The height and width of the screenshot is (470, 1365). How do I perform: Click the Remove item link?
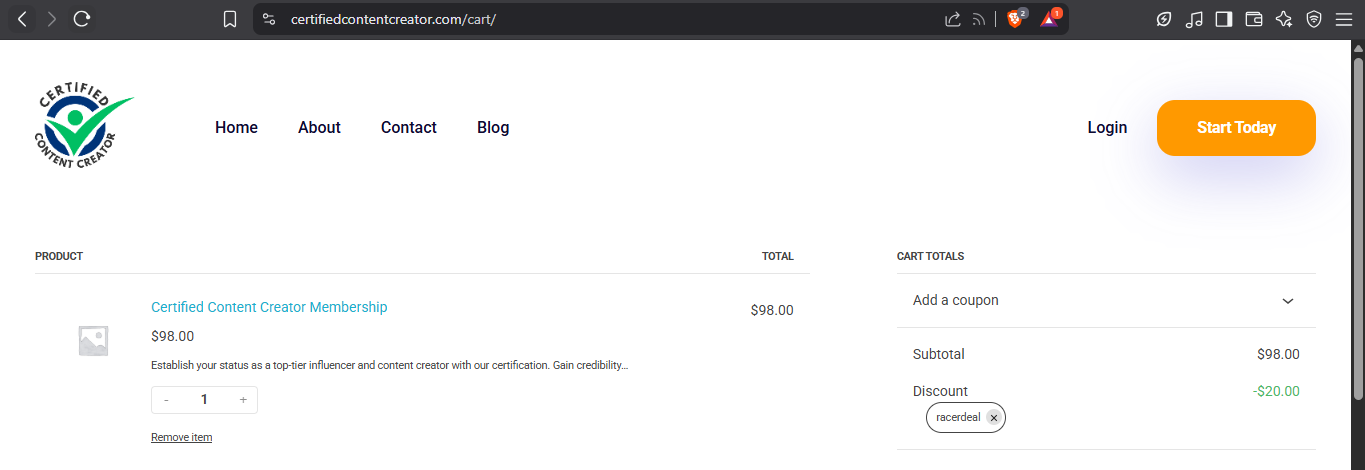181,437
